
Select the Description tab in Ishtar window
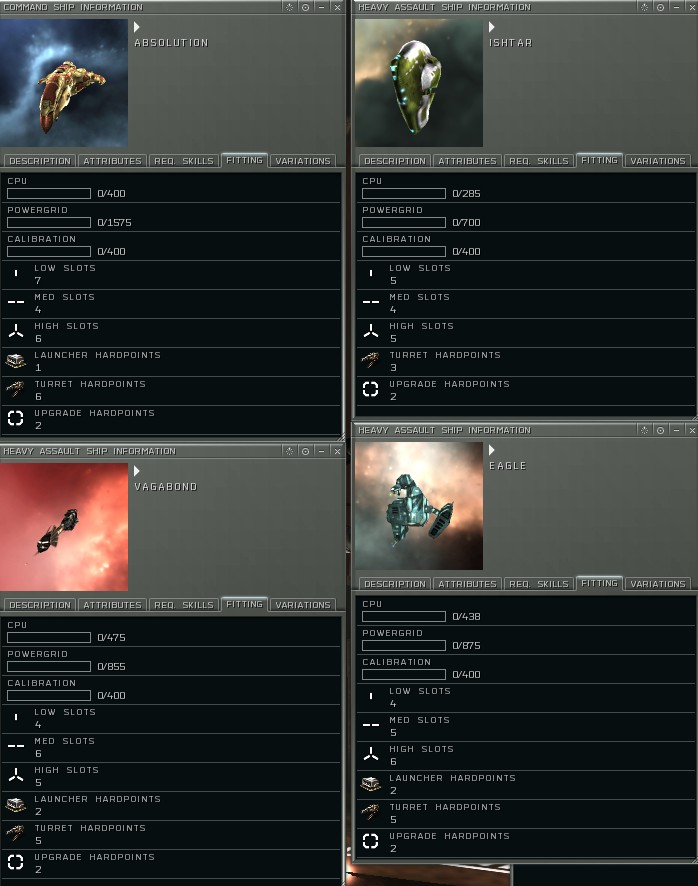click(x=394, y=161)
